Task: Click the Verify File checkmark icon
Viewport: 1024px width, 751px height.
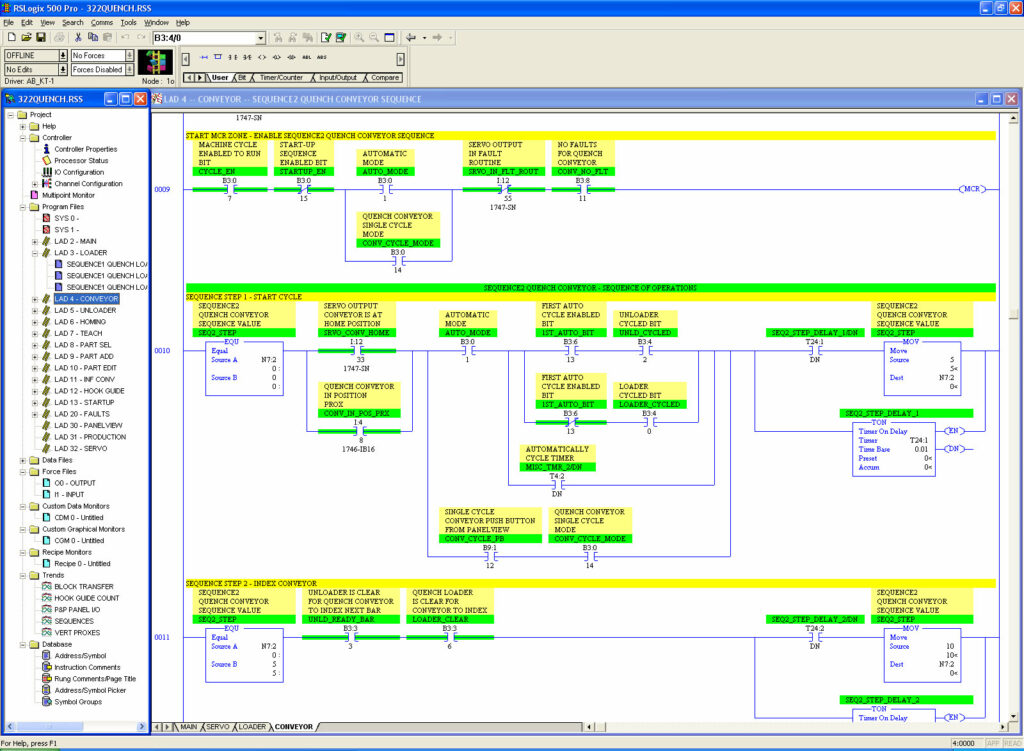Action: pyautogui.click(x=325, y=38)
